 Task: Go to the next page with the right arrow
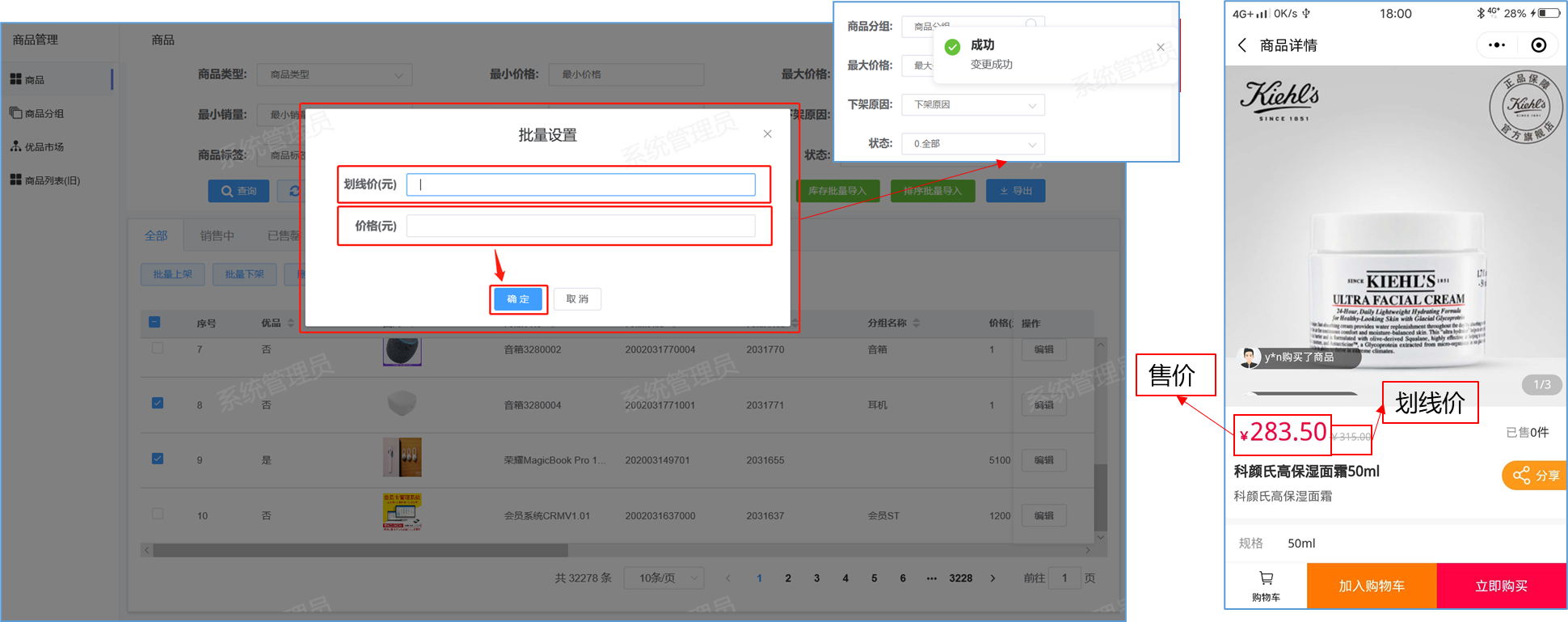(x=993, y=578)
